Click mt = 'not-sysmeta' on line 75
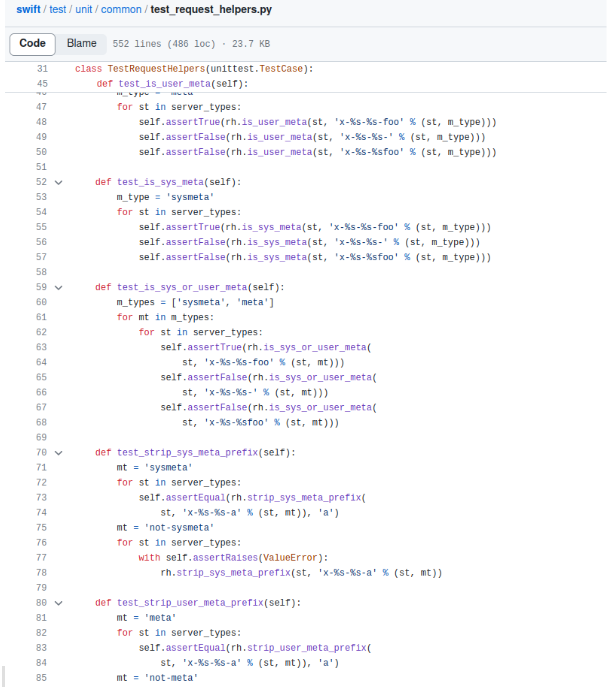 click(x=165, y=528)
